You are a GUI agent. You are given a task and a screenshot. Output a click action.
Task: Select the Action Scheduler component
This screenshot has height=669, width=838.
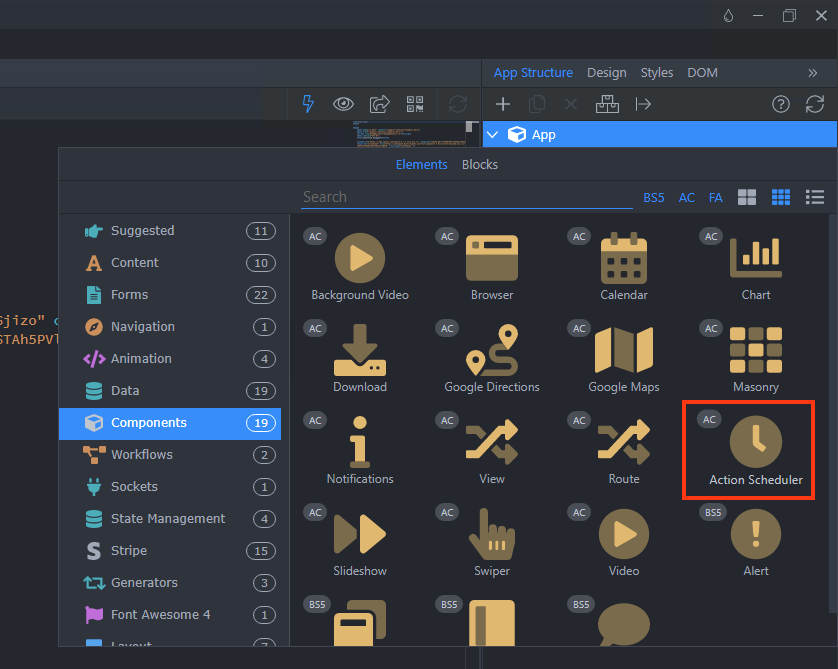pos(749,450)
